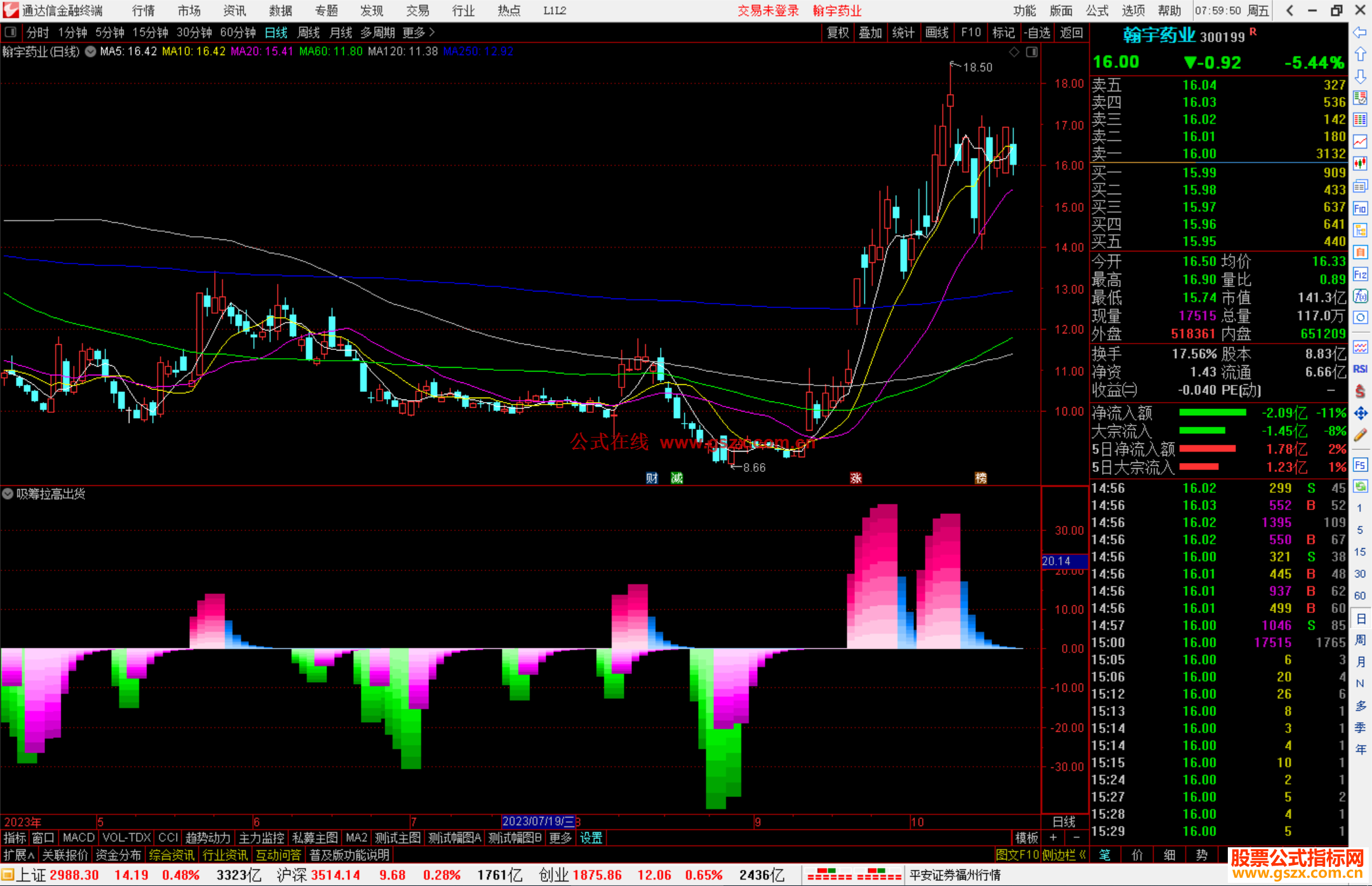Viewport: 1372px width, 886px height.
Task: Click the 财 event marker on chart timeline
Action: click(652, 478)
